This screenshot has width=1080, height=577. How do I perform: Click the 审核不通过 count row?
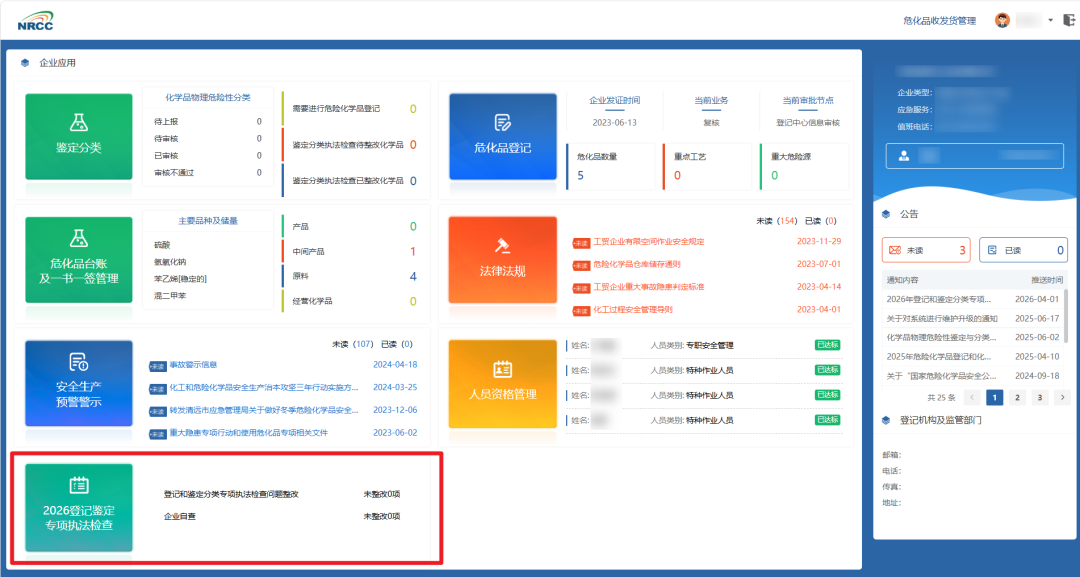tap(207, 173)
